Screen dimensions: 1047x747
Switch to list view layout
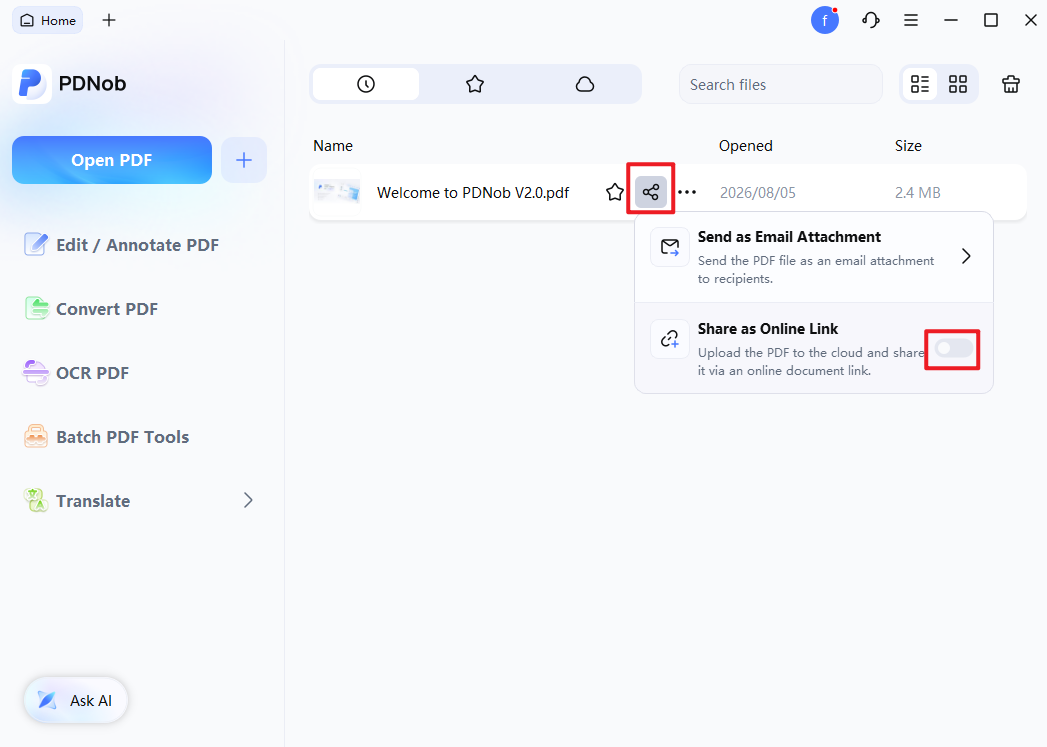click(920, 84)
